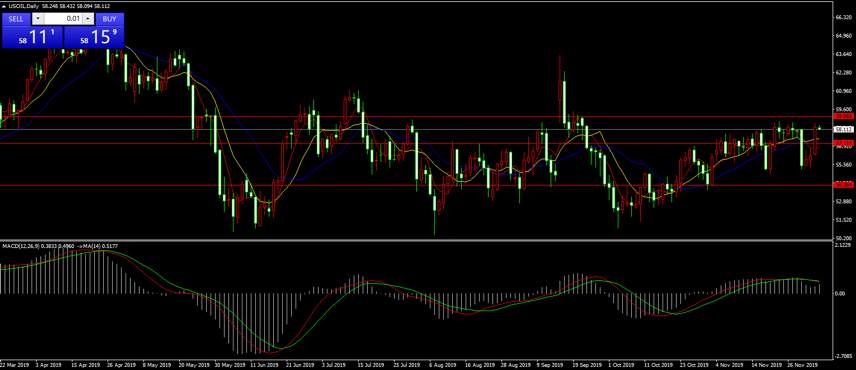The height and width of the screenshot is (370, 856).
Task: Click the 9 Sep 2019 date label
Action: pyautogui.click(x=550, y=364)
